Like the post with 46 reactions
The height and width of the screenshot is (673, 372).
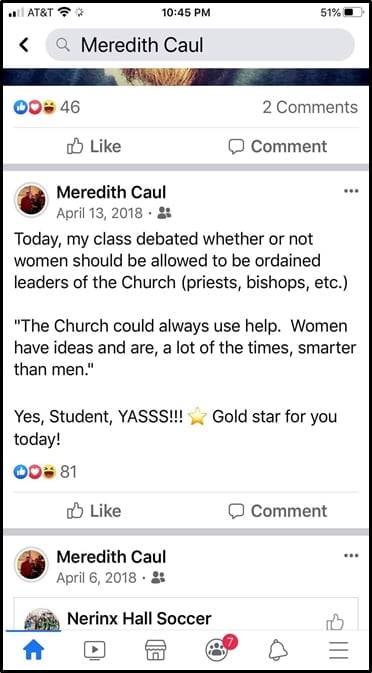pos(94,146)
